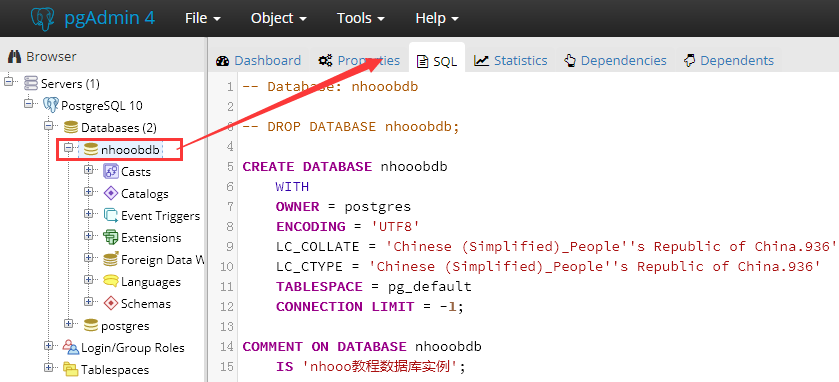Viewport: 839px width, 382px height.
Task: Click the Catalogs diamond icon
Action: (x=110, y=193)
